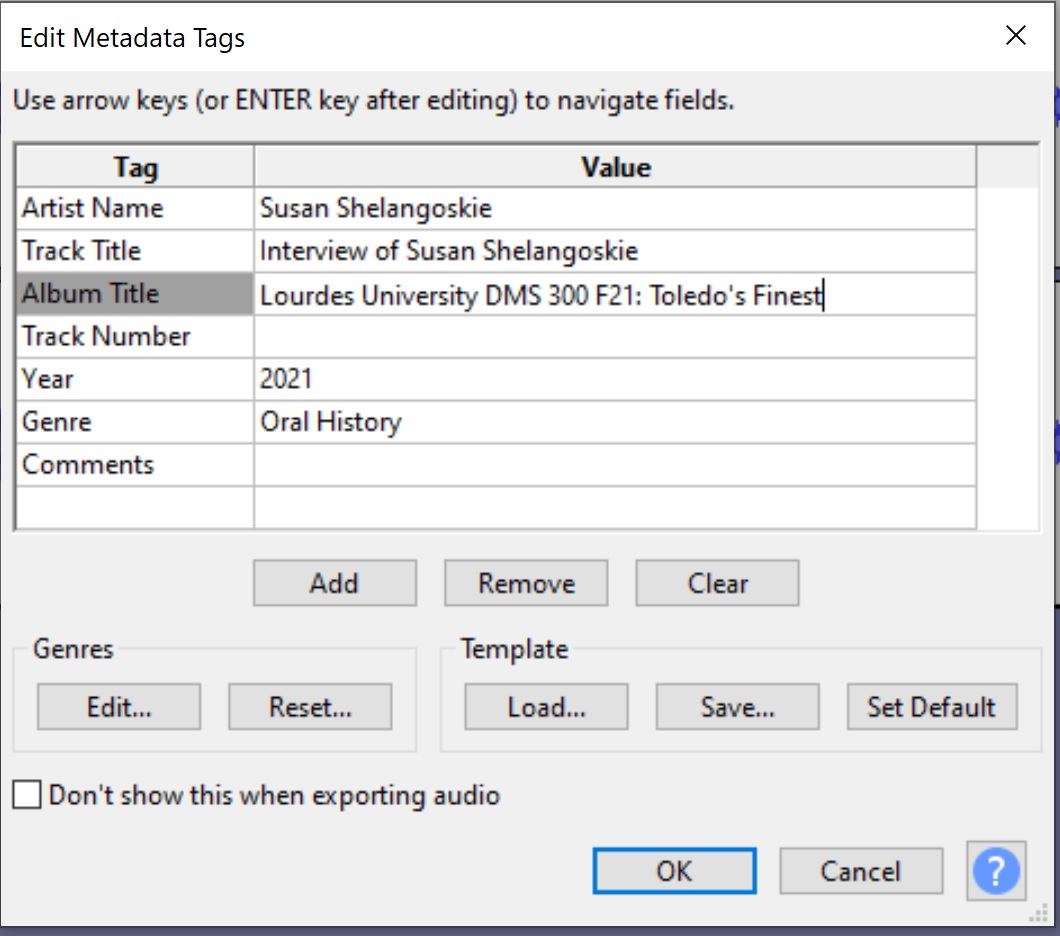Edit the Track Title value cell
Image resolution: width=1060 pixels, height=936 pixels.
pos(615,251)
